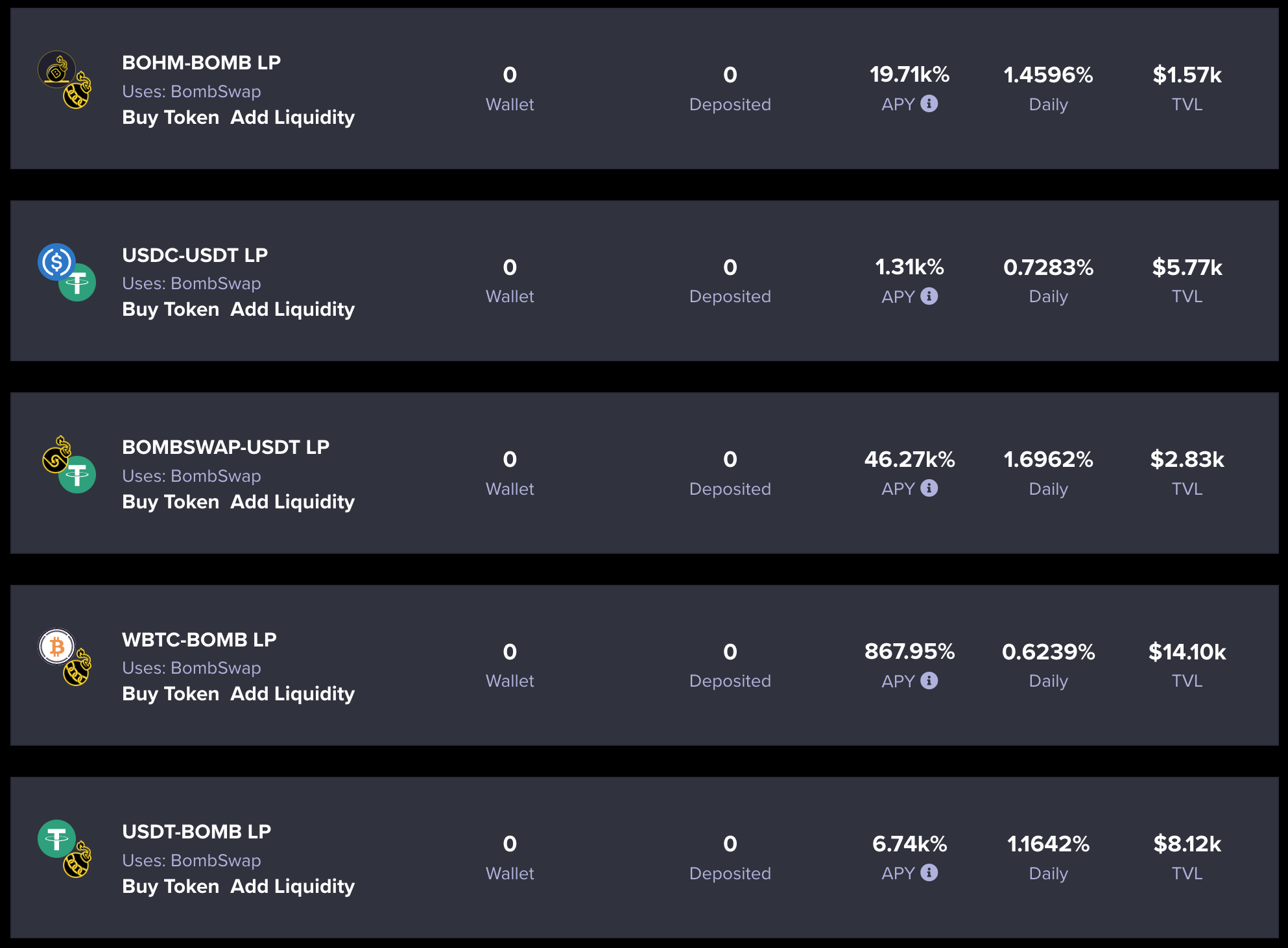Screen dimensions: 1288x948
Task: Open BombSwap link under WBTC-BOMB LP
Action: click(215, 668)
